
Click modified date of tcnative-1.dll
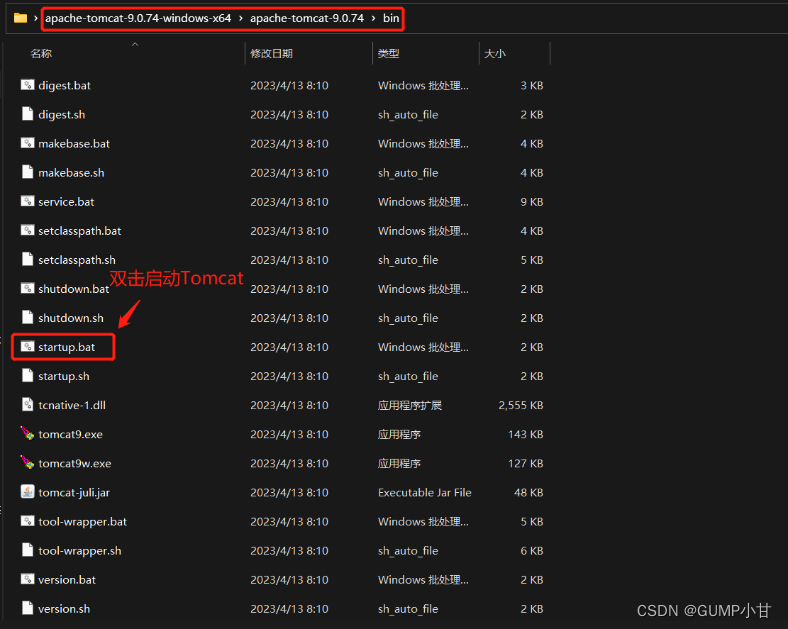[289, 405]
